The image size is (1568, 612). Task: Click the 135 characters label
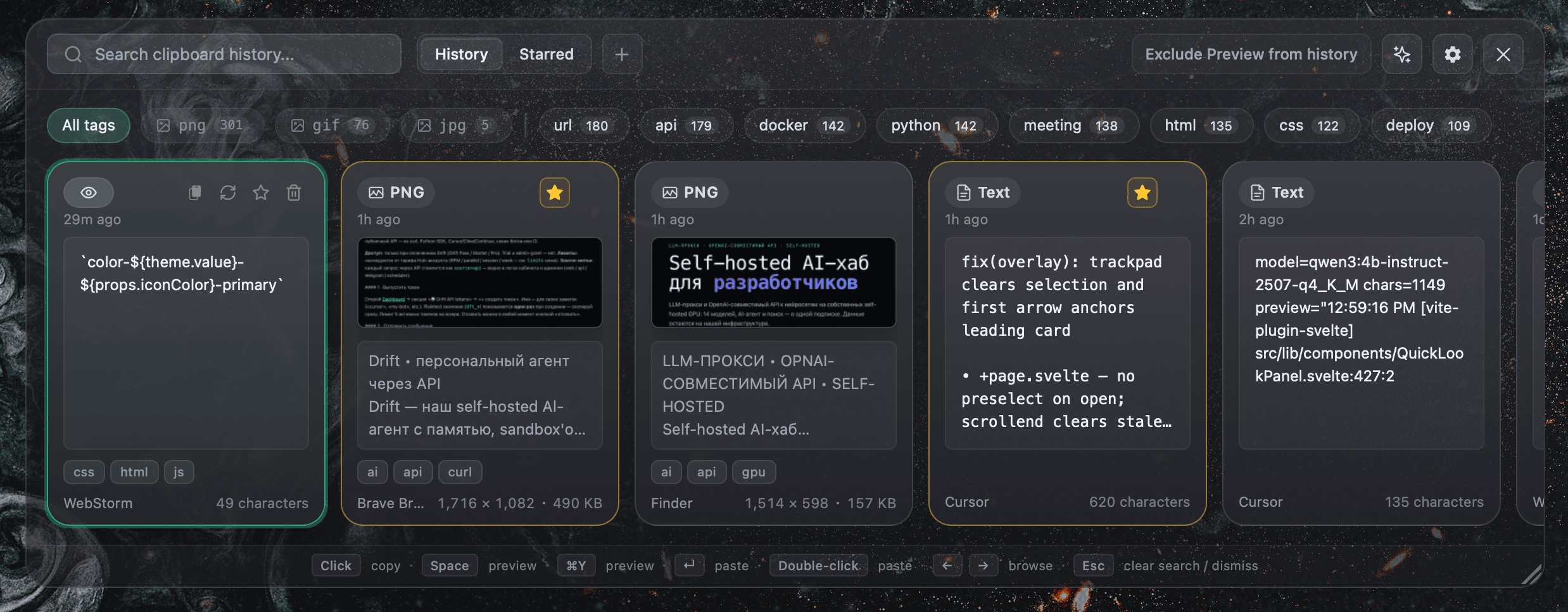pos(1434,502)
